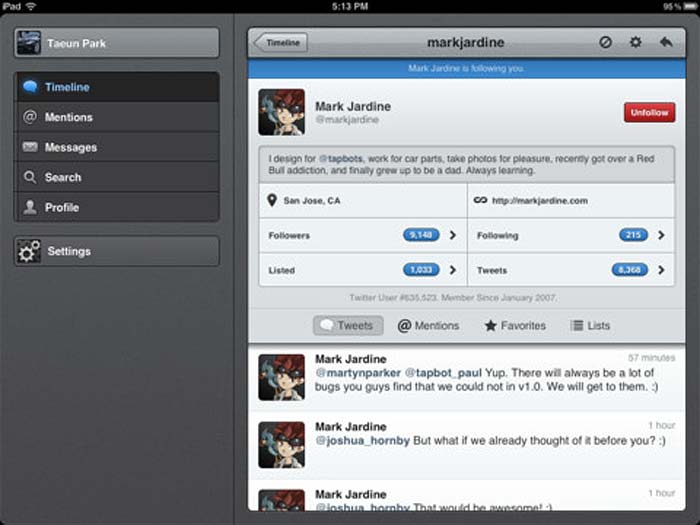Open the @tapbots link in bio

point(341,159)
